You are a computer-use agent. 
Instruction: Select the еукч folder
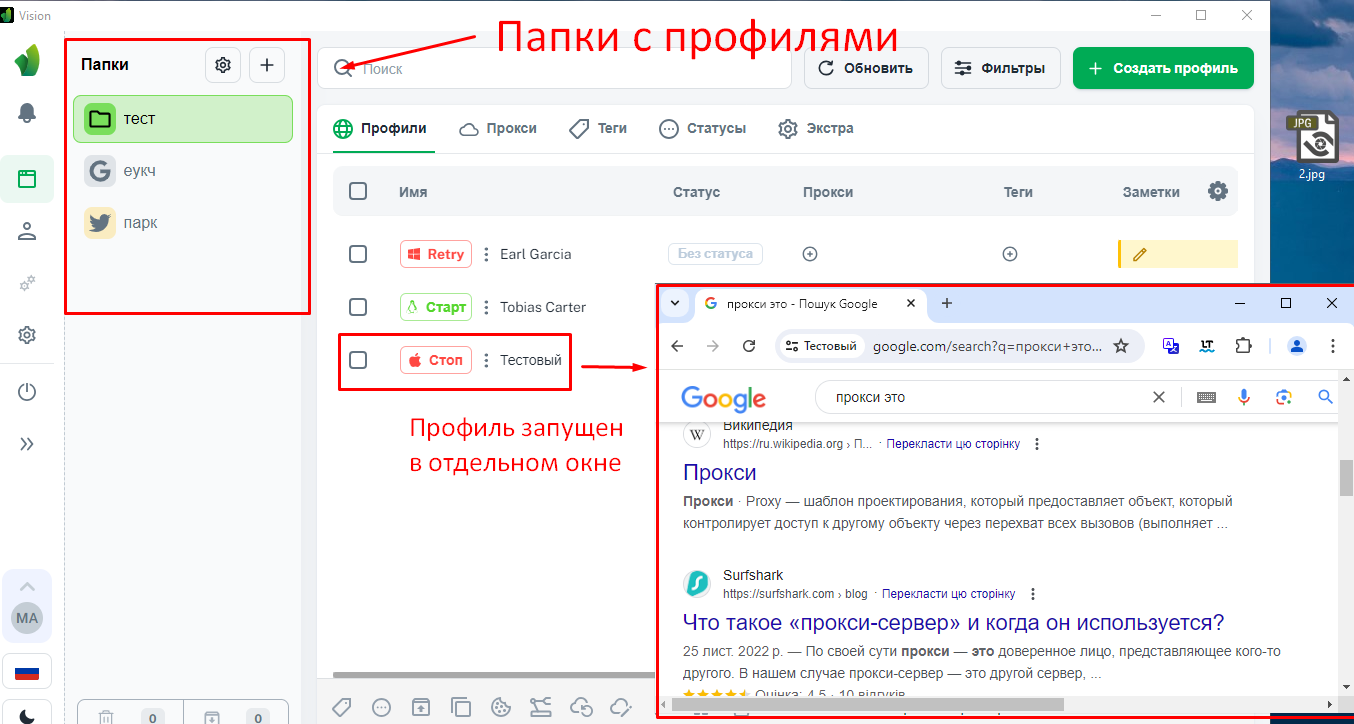(x=183, y=171)
